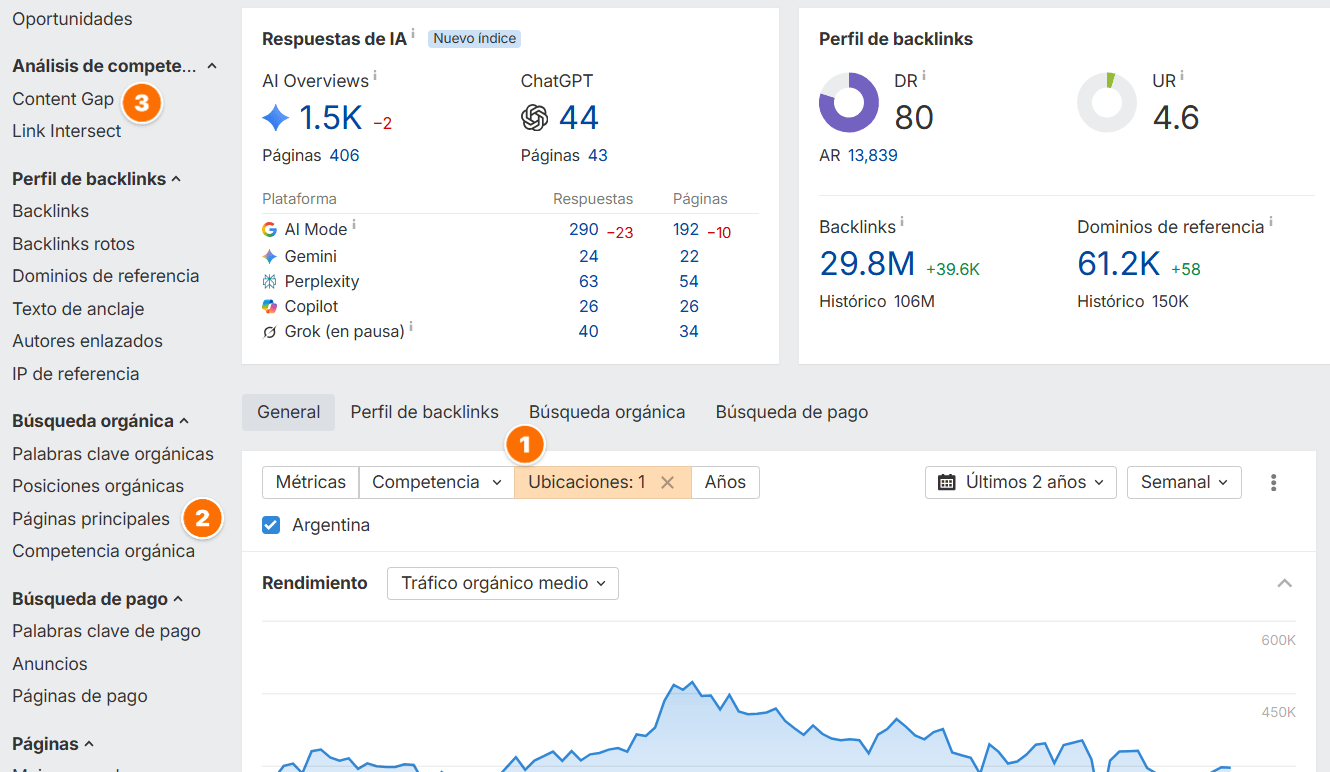
Task: Open the 61.2K referring domains value
Action: click(1118, 264)
